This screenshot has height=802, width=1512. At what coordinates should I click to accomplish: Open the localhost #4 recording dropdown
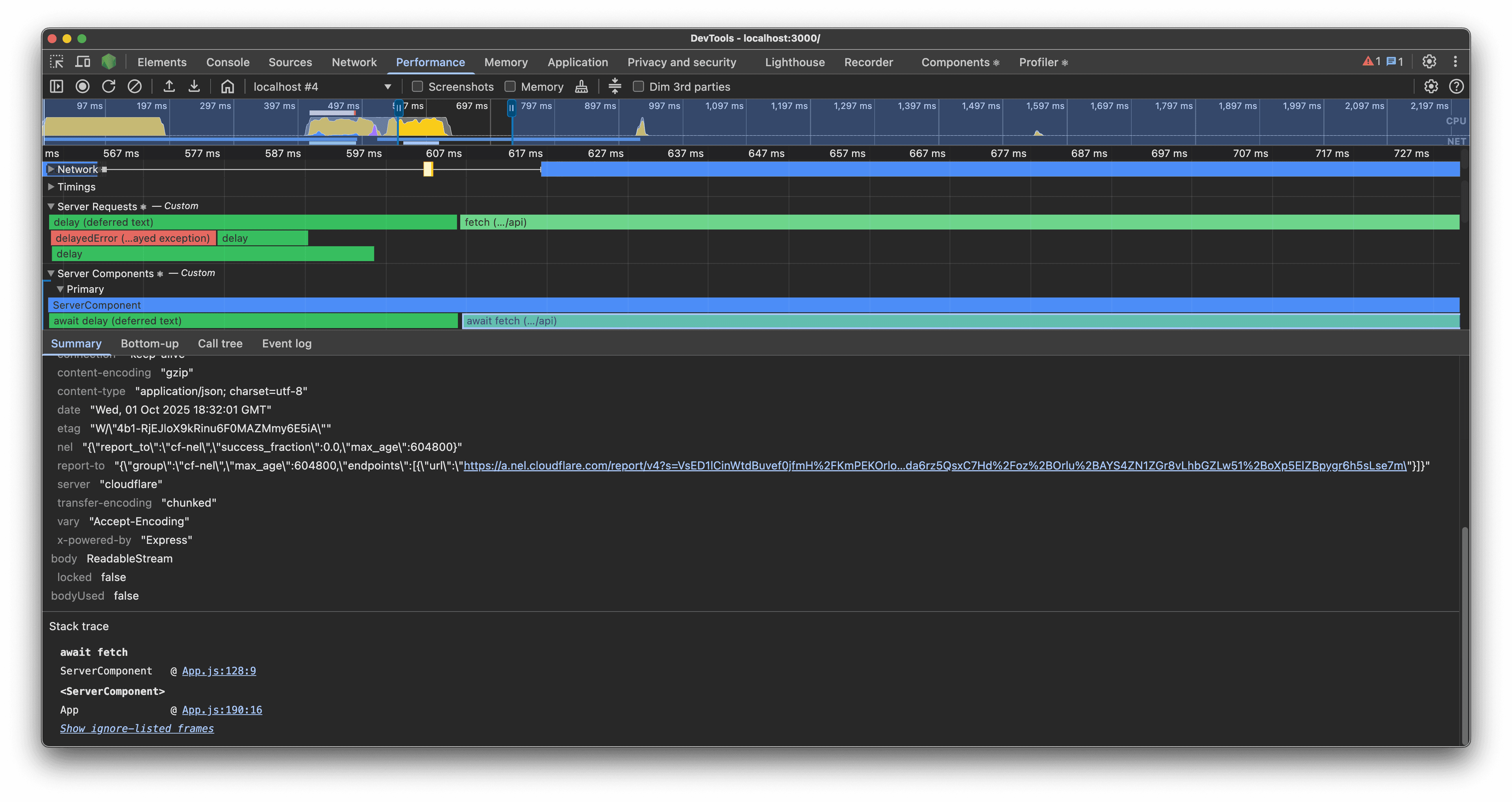pyautogui.click(x=322, y=86)
